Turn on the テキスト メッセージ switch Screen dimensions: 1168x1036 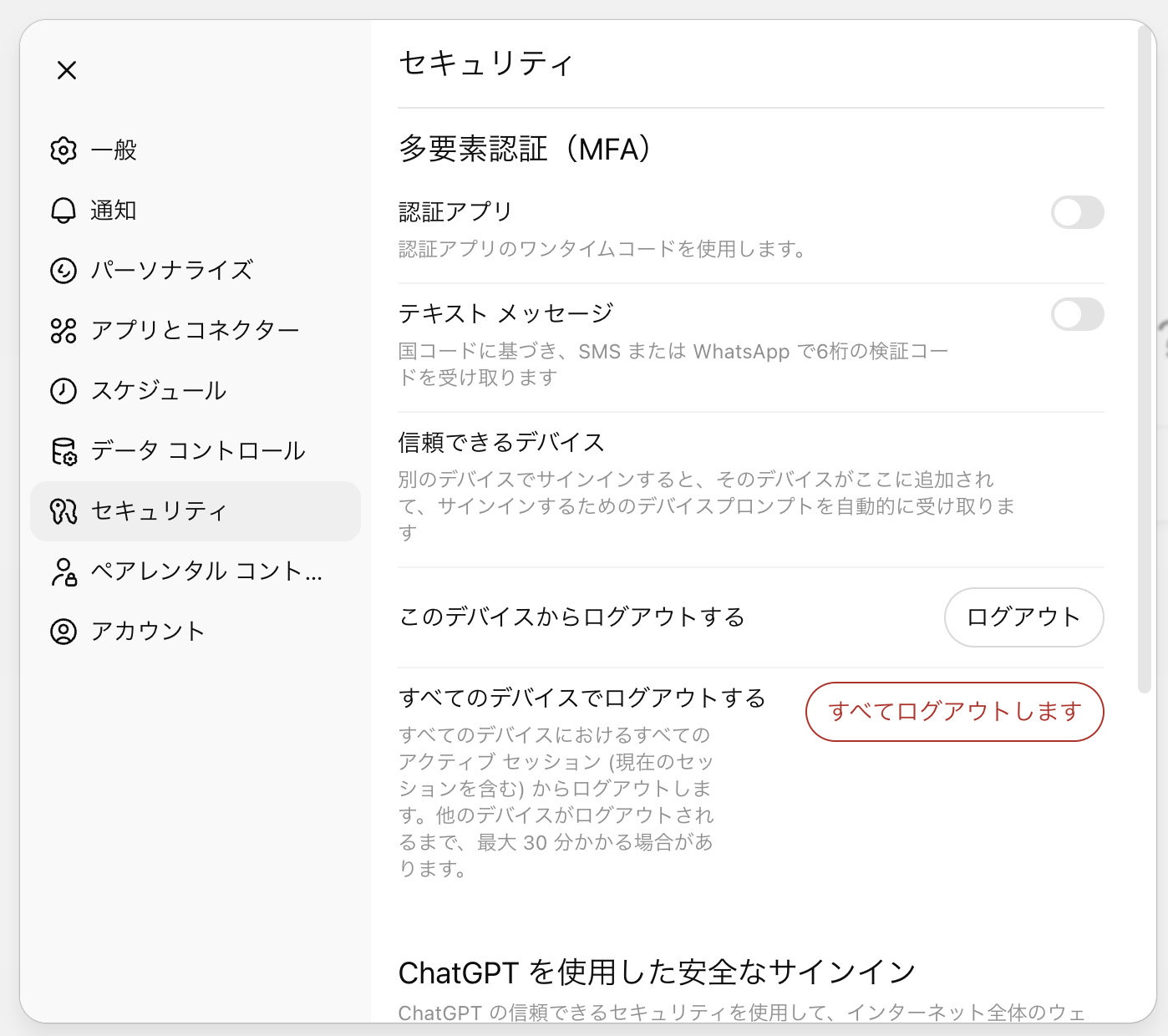1076,314
